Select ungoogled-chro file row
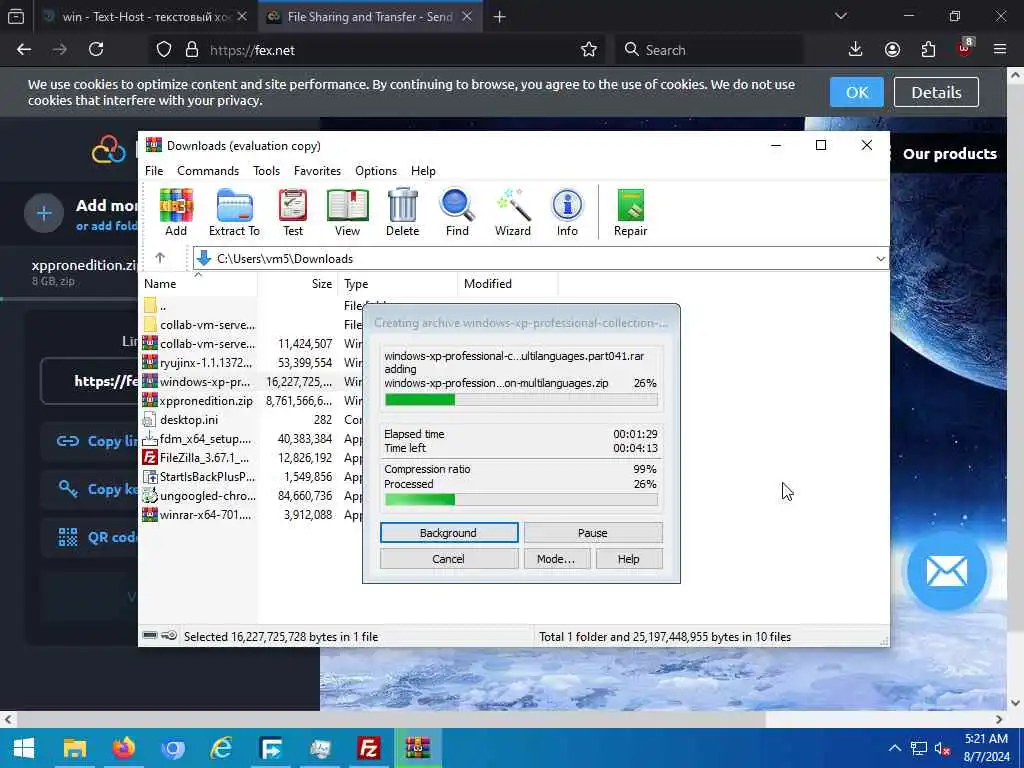 click(251, 496)
